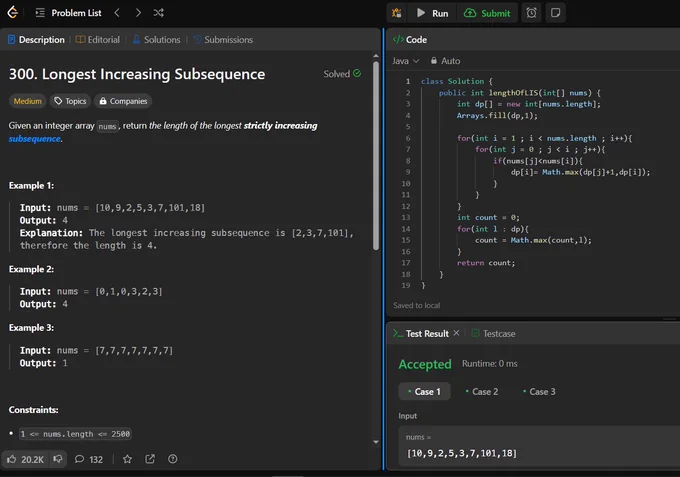
Task: Close the Test Result tab
Action: (x=456, y=333)
